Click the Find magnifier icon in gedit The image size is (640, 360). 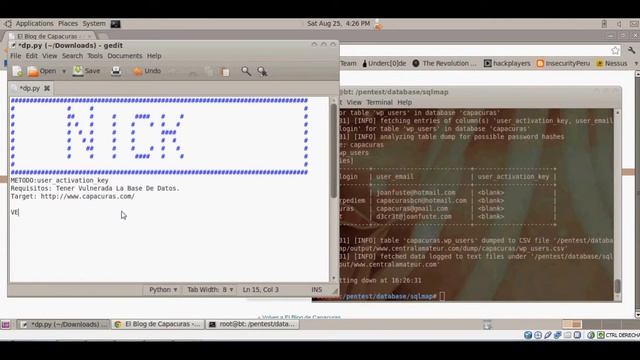246,71
